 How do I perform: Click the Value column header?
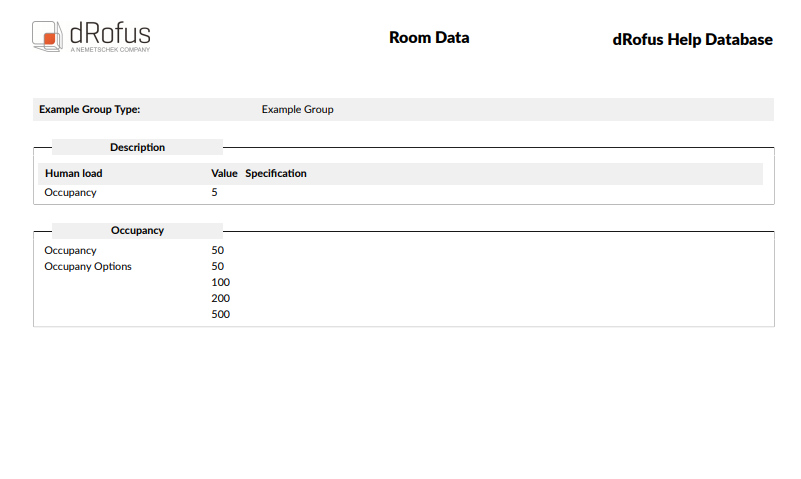point(224,173)
